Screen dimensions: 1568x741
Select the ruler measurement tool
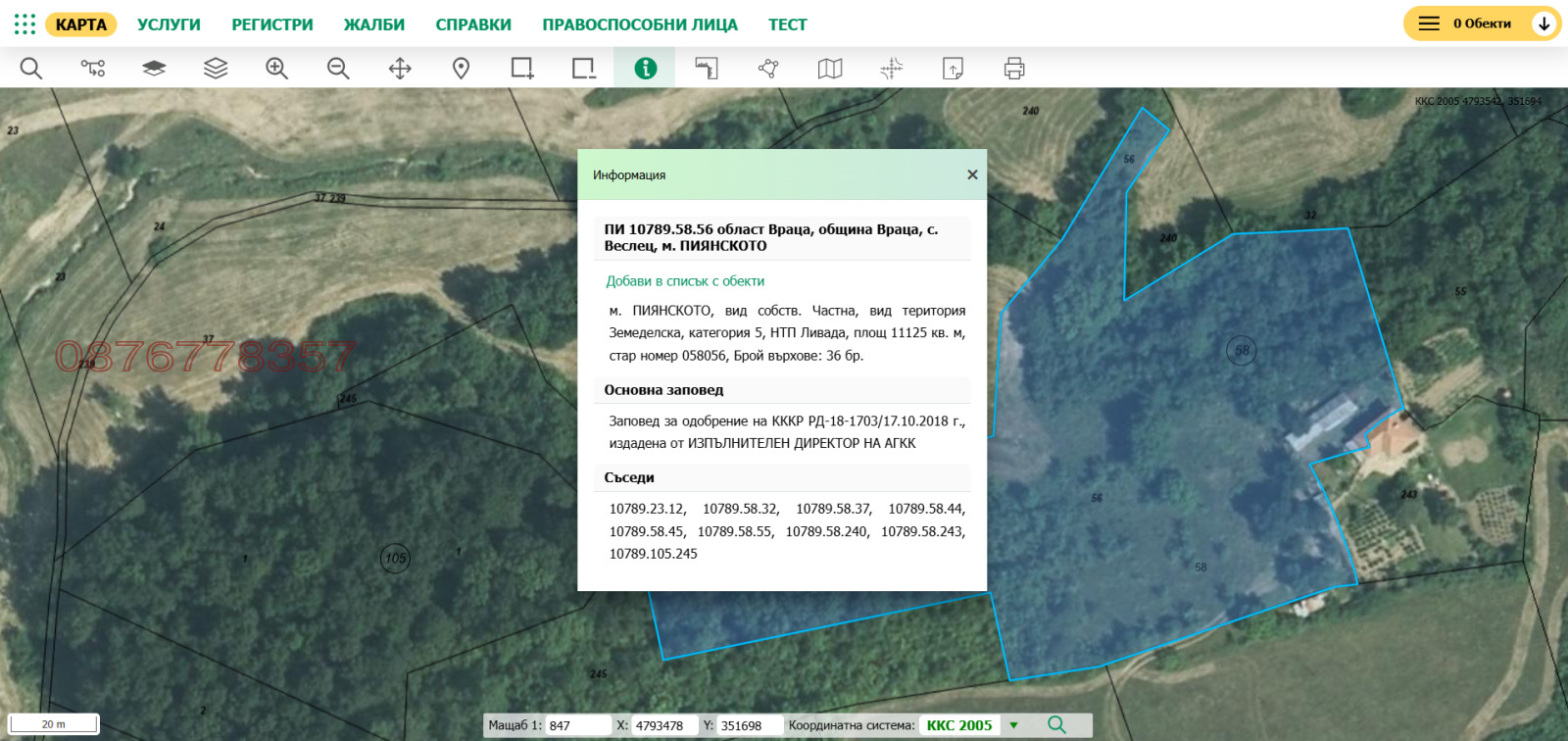tap(707, 69)
